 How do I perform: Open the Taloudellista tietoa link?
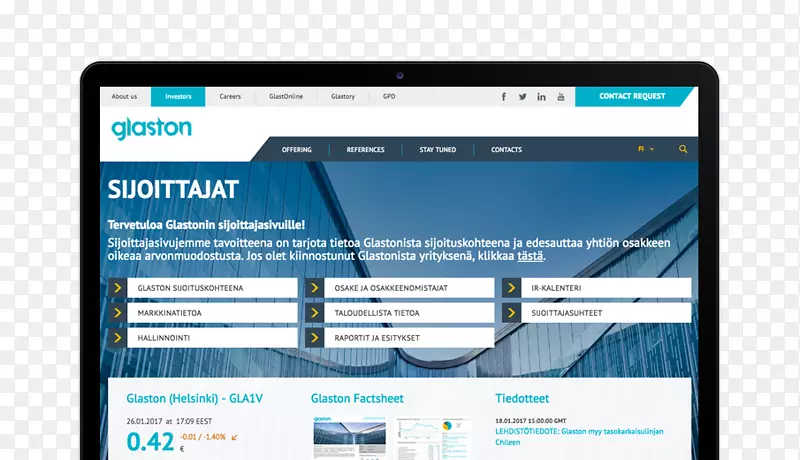[x=409, y=313]
